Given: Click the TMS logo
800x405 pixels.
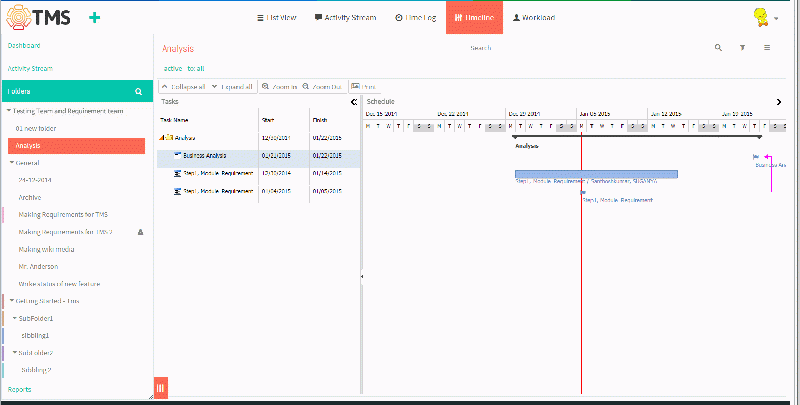Looking at the screenshot, I should 38,17.
